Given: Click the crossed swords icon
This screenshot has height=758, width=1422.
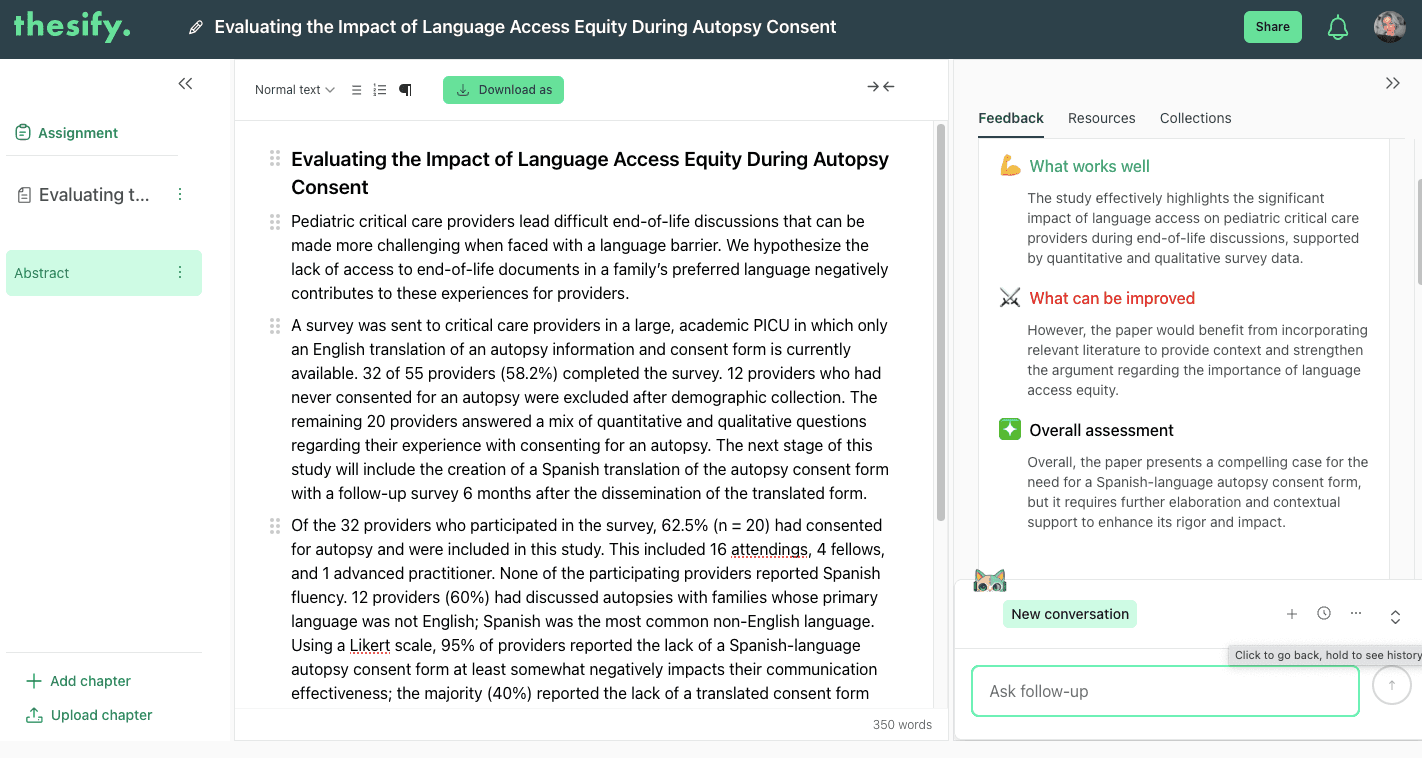Looking at the screenshot, I should tap(1010, 298).
